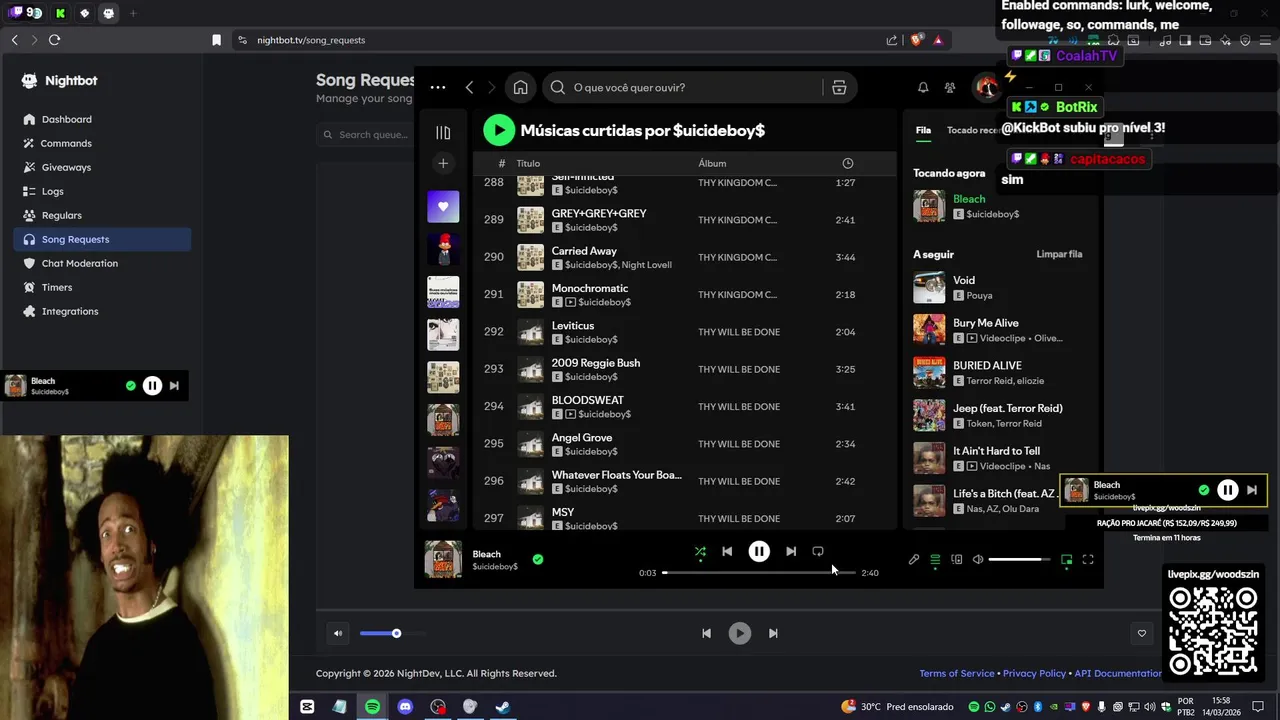Image resolution: width=1280 pixels, height=720 pixels.
Task: Select track 'Angel Grove'
Action: (x=685, y=444)
